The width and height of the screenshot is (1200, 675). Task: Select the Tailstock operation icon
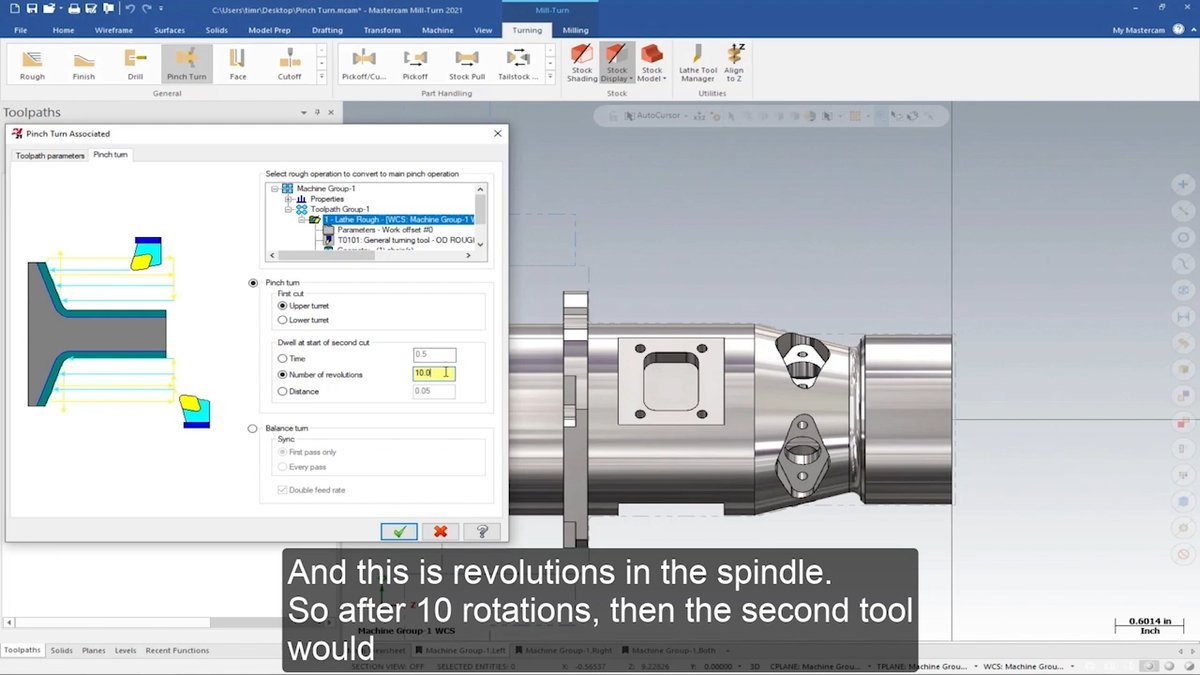pos(518,63)
